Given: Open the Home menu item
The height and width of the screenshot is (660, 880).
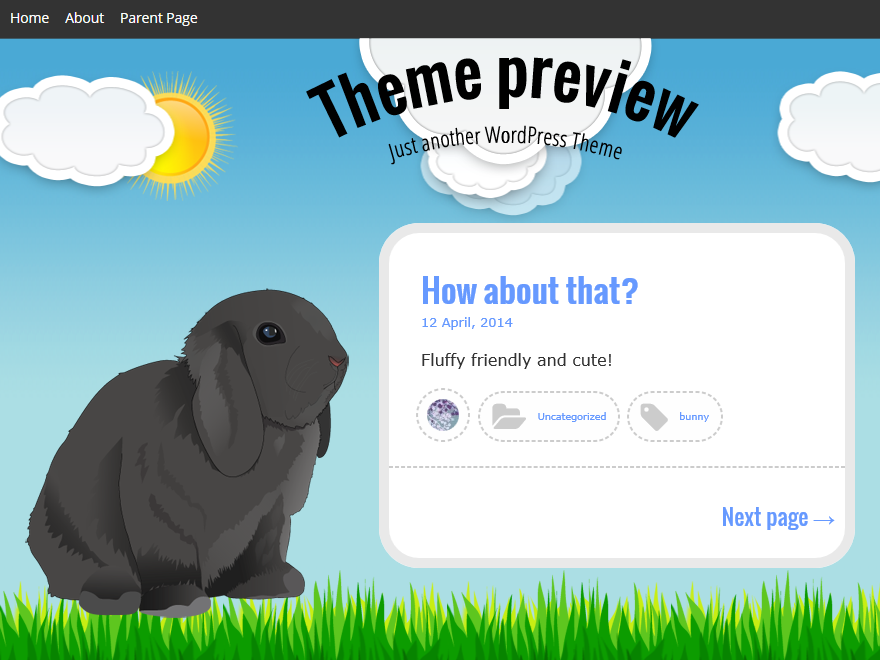Looking at the screenshot, I should click(30, 19).
